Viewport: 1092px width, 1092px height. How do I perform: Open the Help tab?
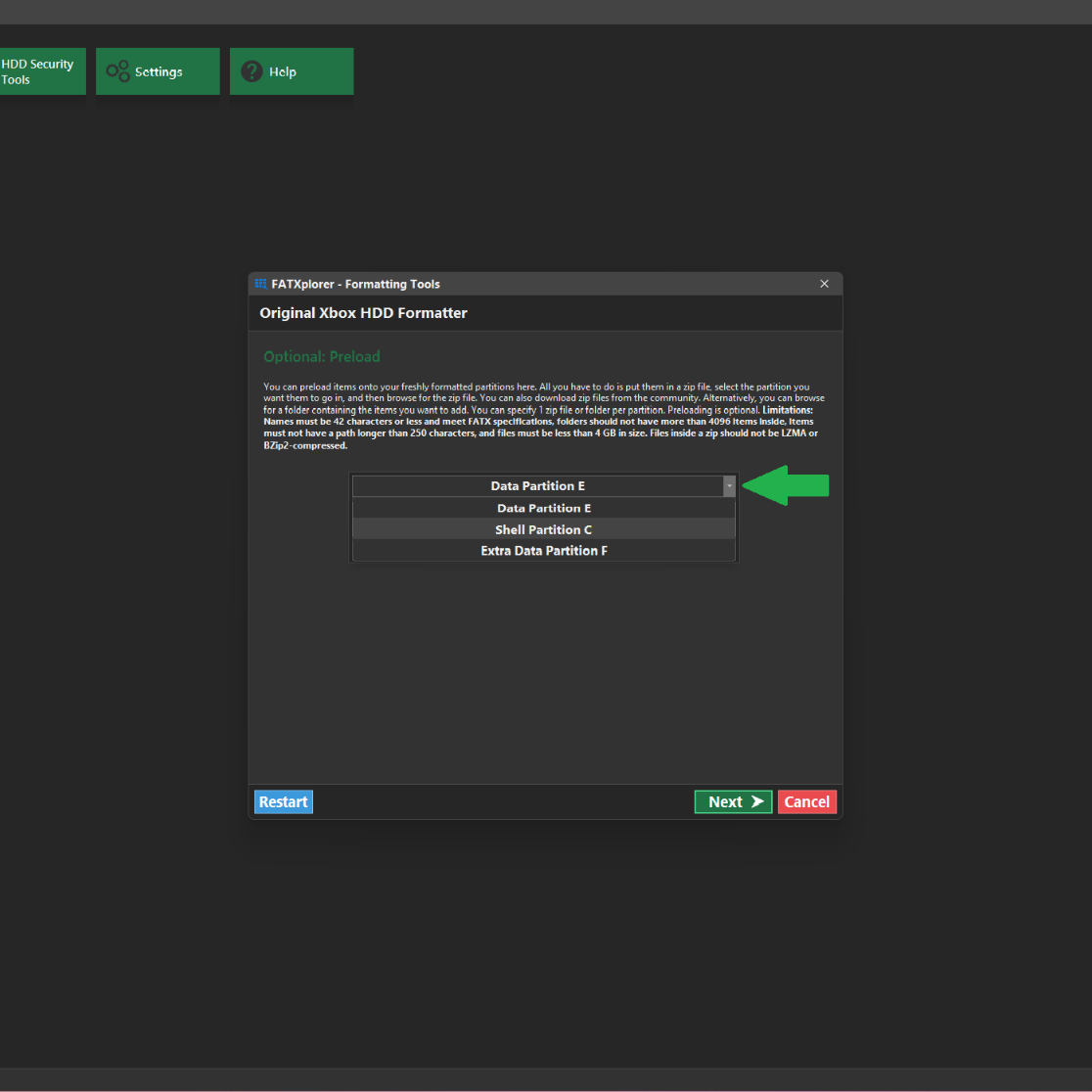click(292, 71)
